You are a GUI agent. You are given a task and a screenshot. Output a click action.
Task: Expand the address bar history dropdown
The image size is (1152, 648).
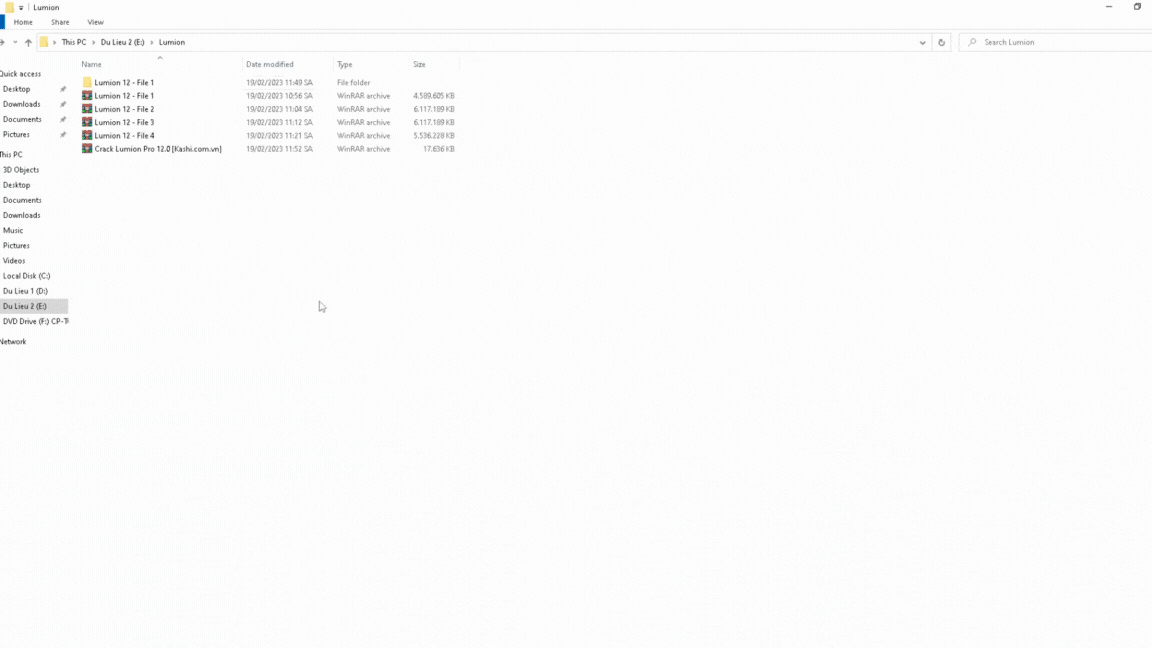pos(922,43)
